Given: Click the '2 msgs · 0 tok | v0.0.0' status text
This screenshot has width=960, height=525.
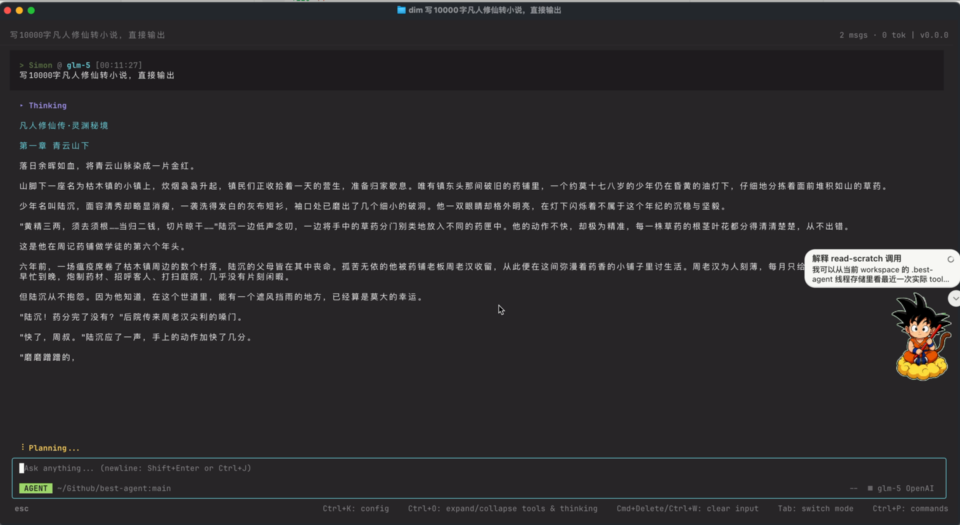Looking at the screenshot, I should pos(893,35).
